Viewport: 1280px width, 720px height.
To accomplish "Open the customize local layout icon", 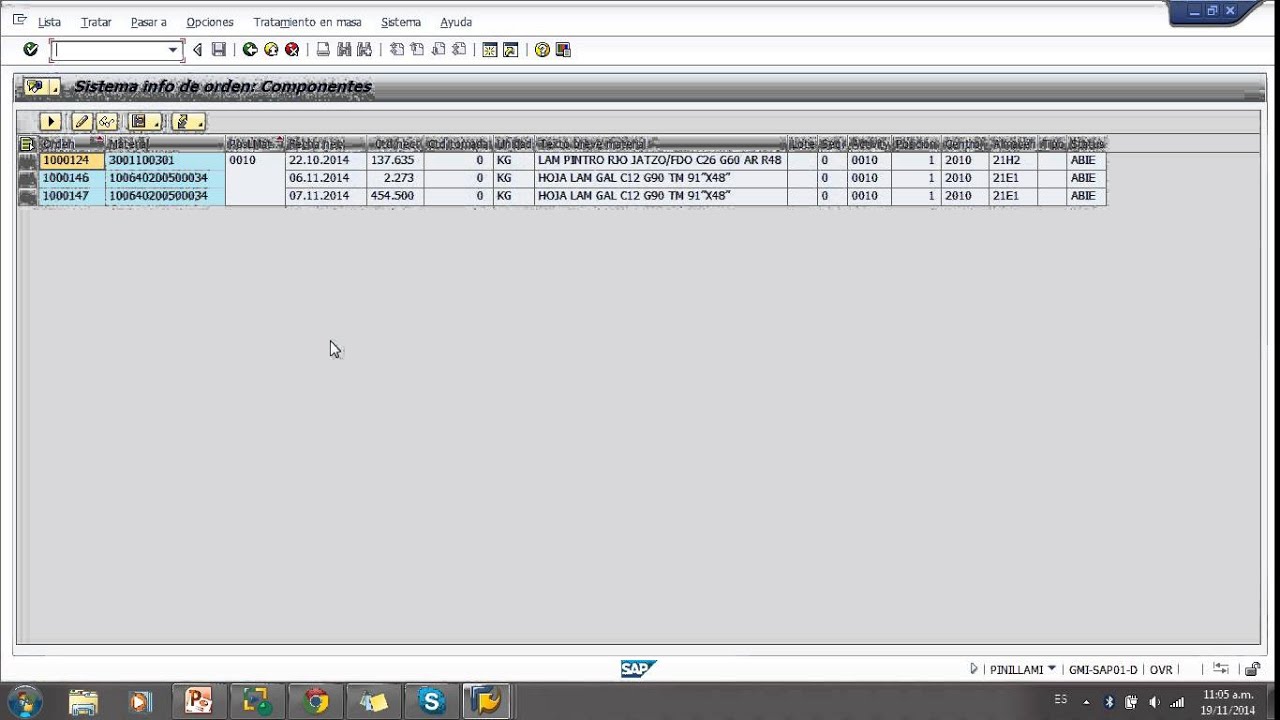I will point(563,49).
